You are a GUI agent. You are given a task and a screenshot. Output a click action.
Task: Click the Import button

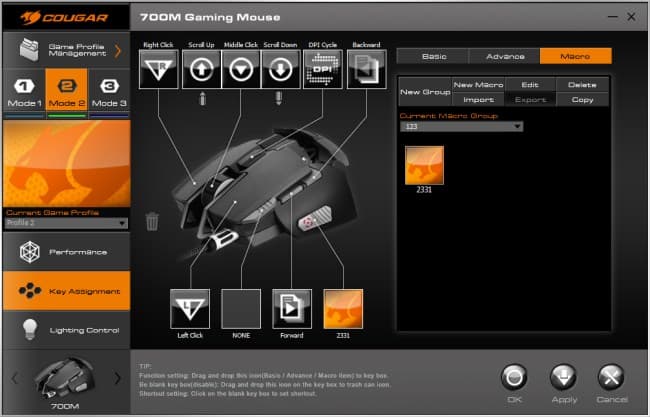coord(478,100)
